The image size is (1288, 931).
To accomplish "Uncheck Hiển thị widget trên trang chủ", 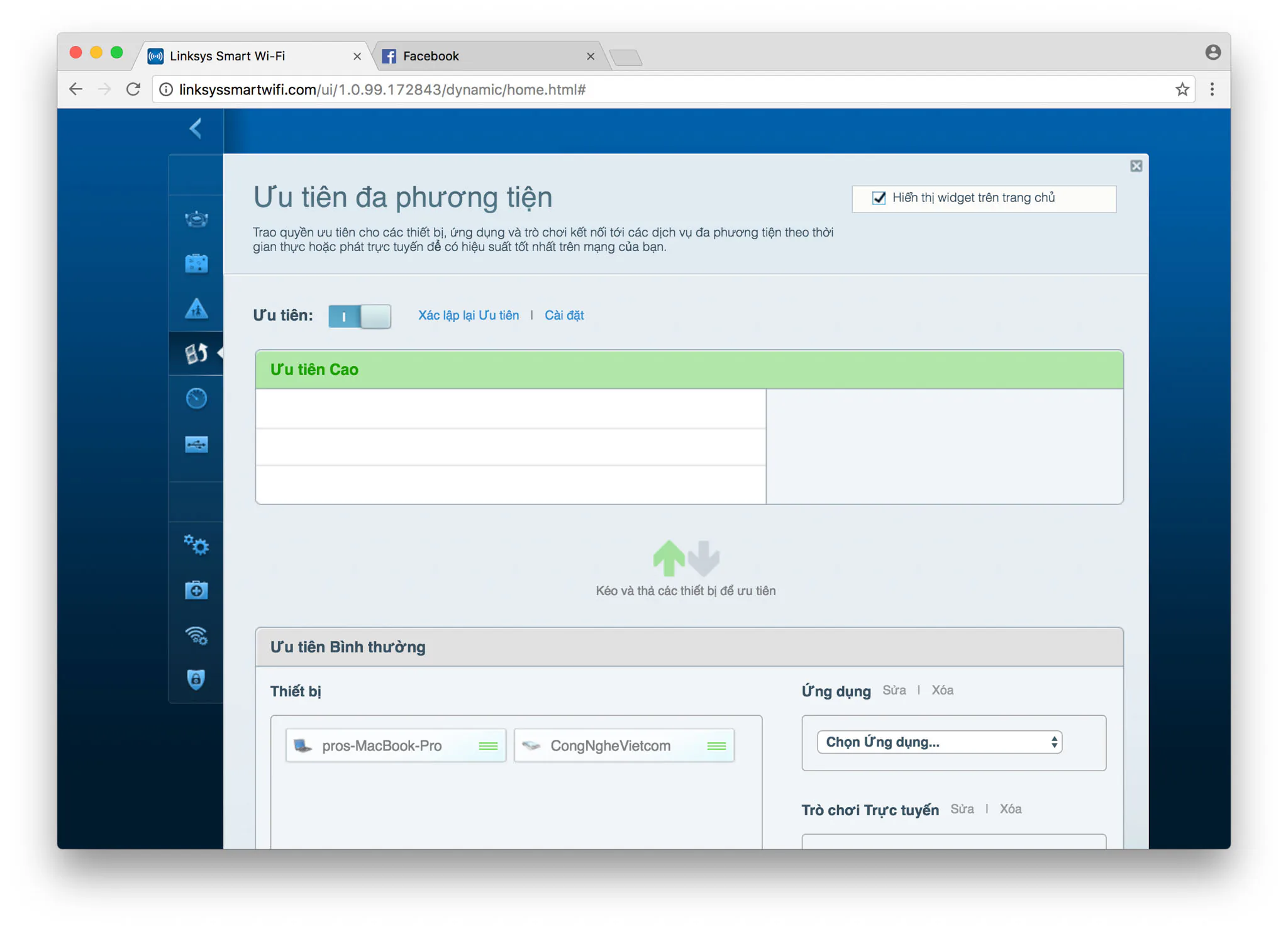I will pyautogui.click(x=879, y=198).
